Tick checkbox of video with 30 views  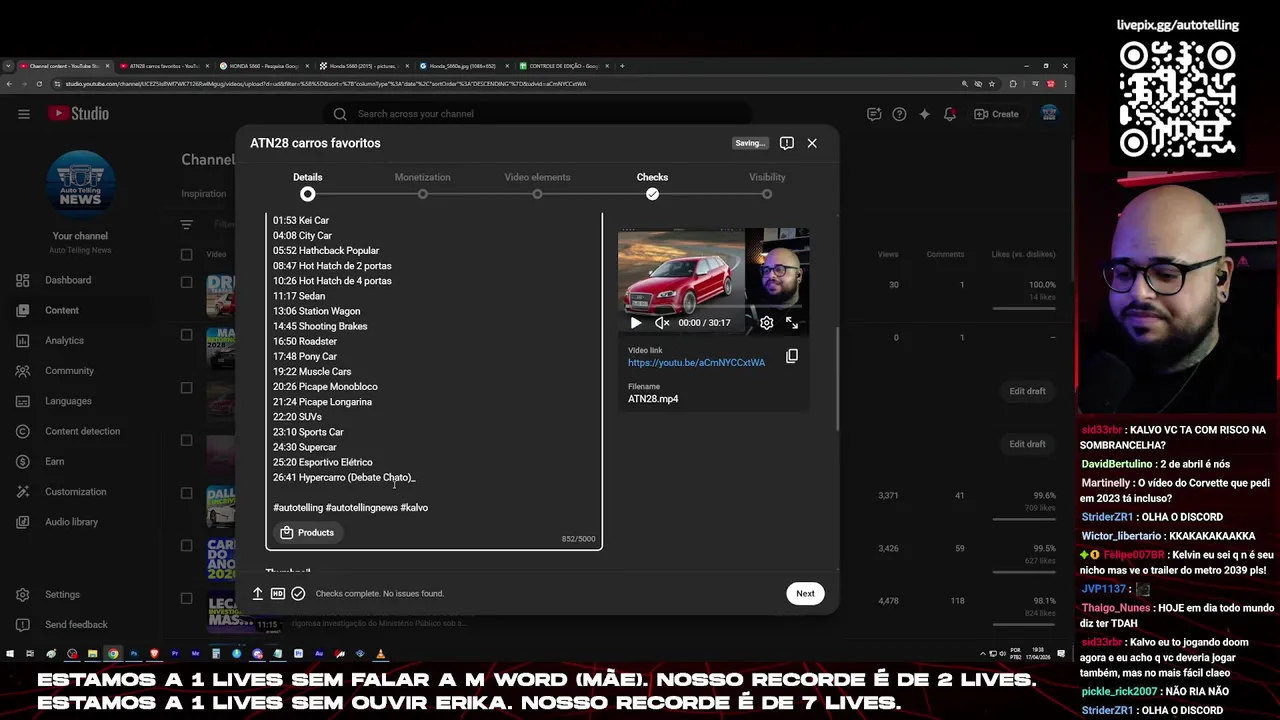pyautogui.click(x=186, y=283)
